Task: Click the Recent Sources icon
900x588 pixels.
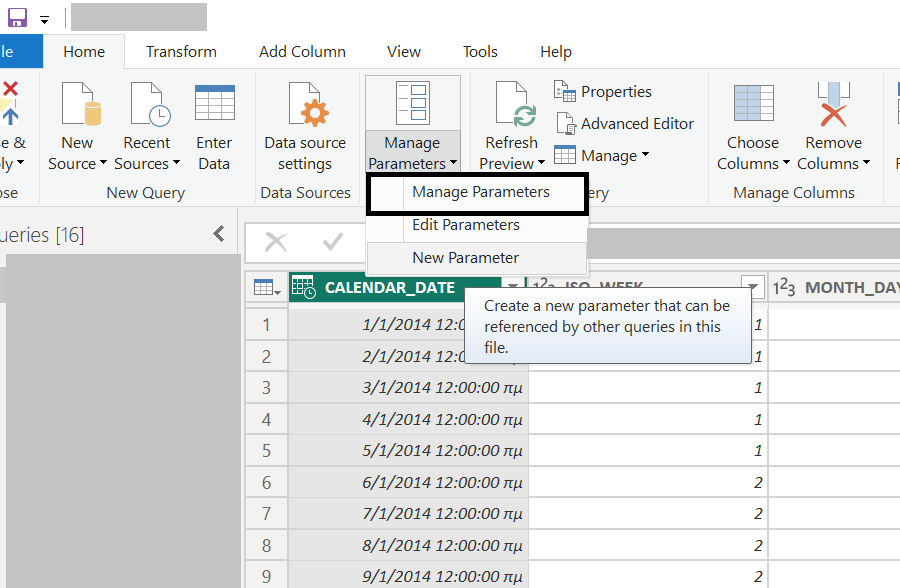Action: click(x=150, y=104)
